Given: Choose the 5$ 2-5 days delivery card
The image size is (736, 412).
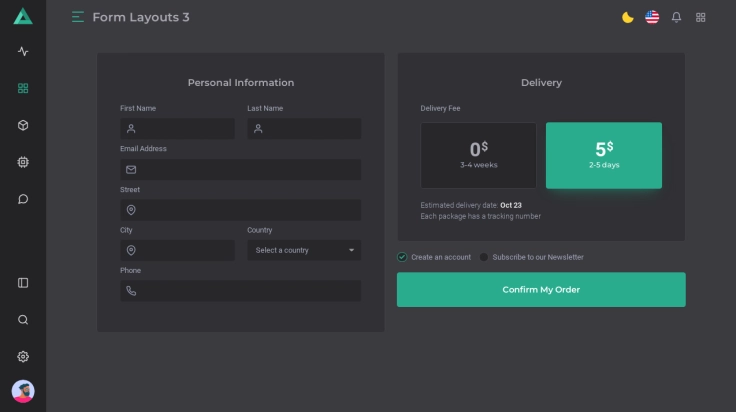Looking at the screenshot, I should tap(603, 155).
